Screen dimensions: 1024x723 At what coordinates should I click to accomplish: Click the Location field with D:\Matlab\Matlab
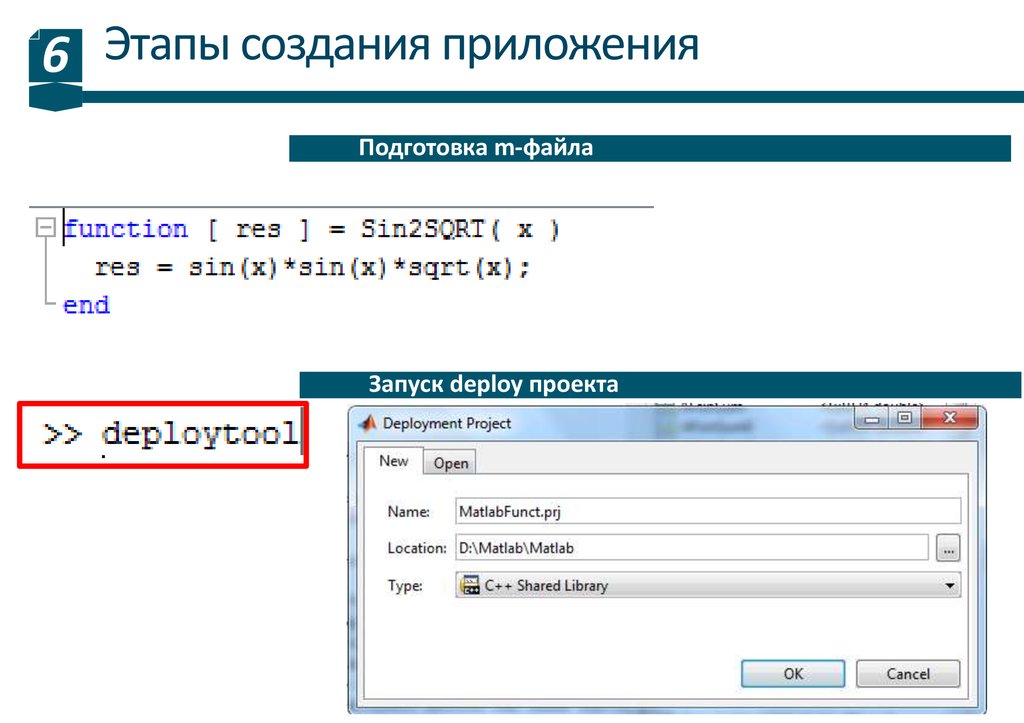point(691,548)
